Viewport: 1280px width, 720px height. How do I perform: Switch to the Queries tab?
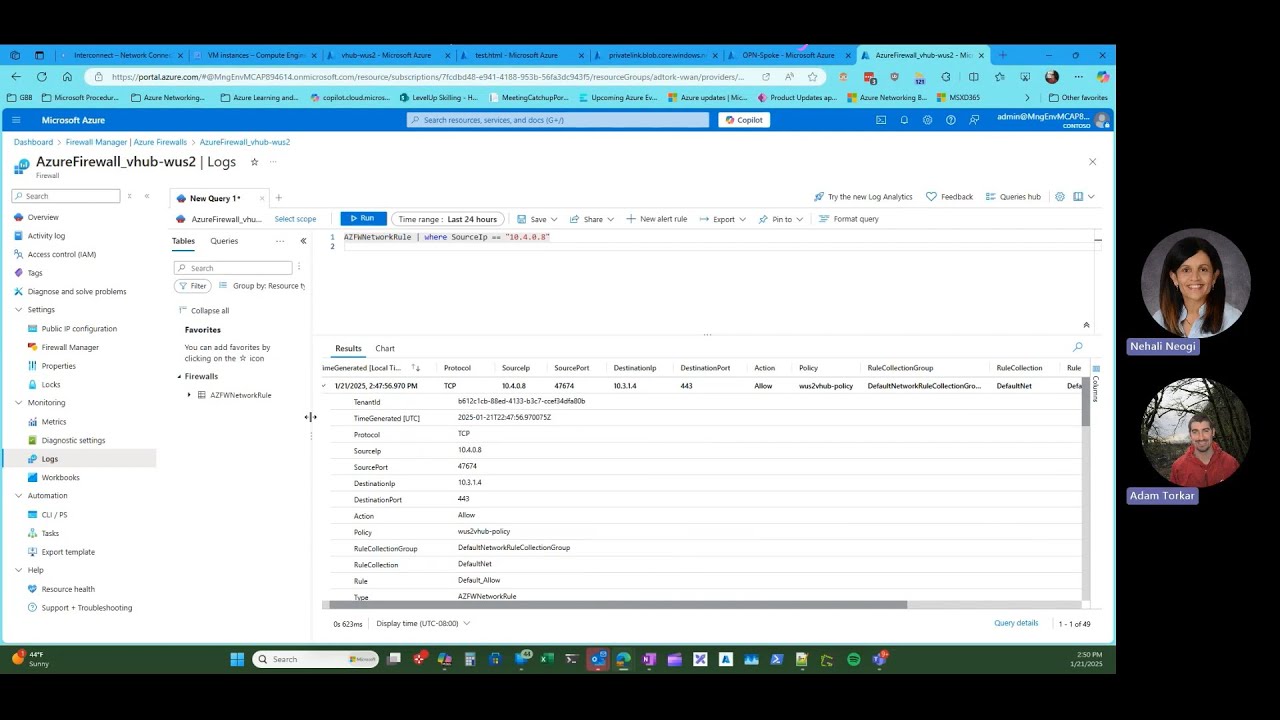[224, 241]
